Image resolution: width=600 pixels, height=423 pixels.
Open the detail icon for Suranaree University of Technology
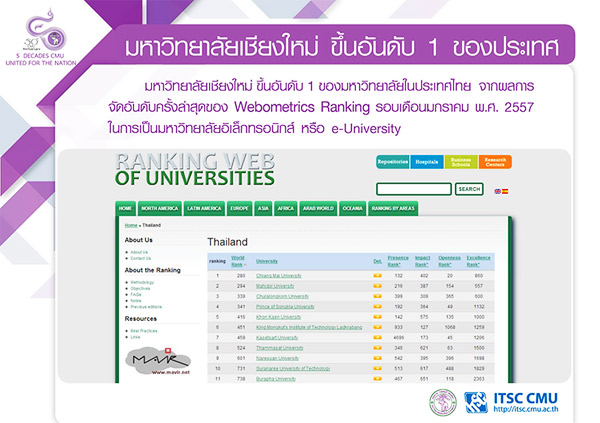[x=377, y=368]
